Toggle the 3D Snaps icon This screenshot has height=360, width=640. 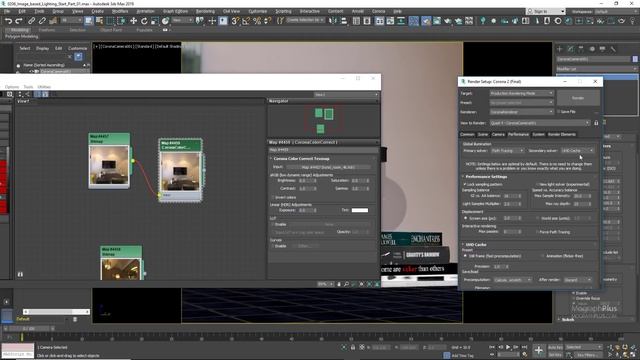pos(235,21)
